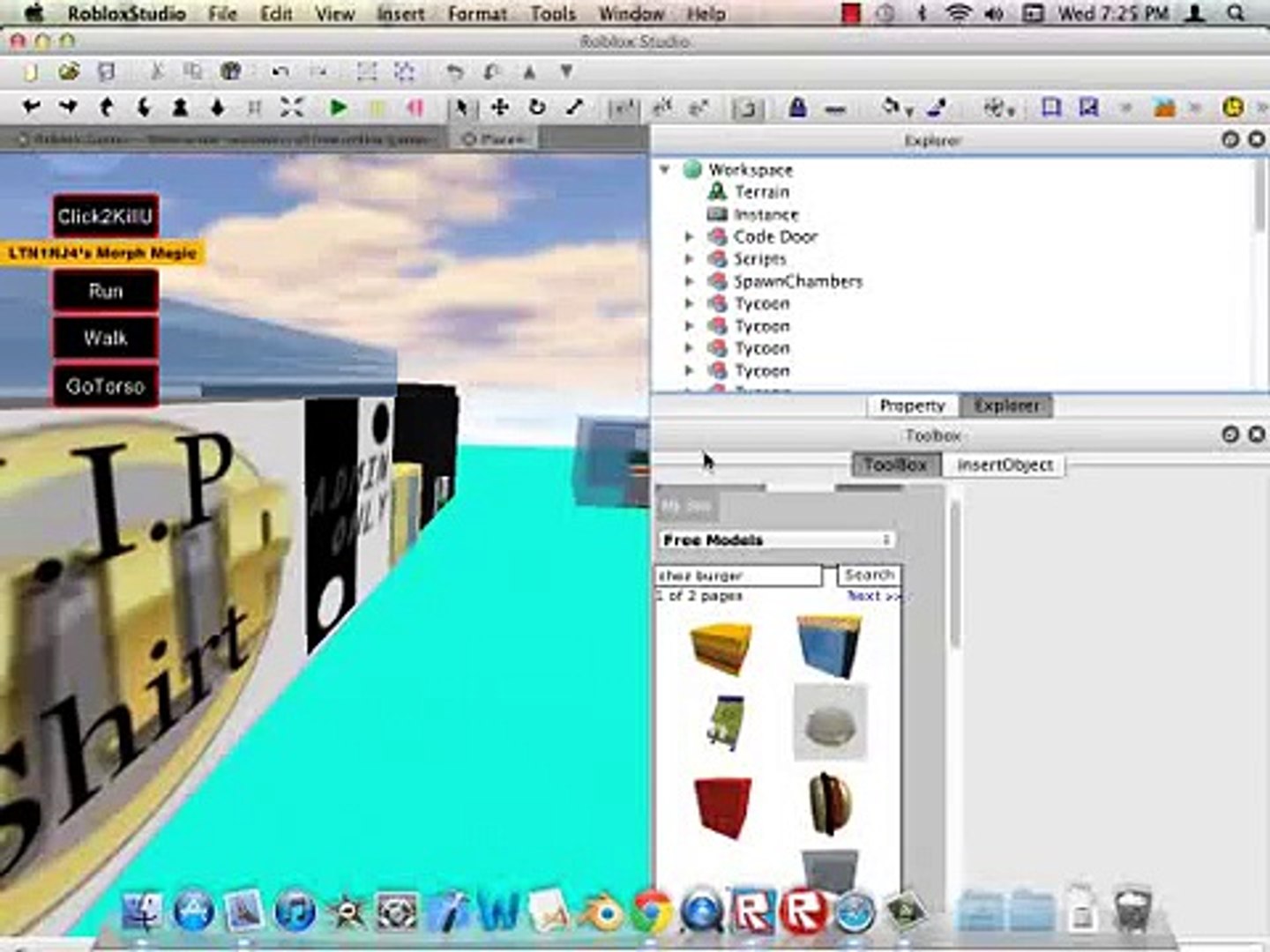Click the toolbox search text field

click(739, 576)
